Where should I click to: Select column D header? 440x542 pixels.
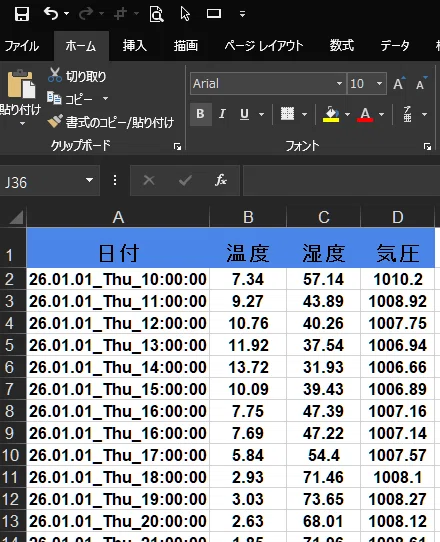397,217
